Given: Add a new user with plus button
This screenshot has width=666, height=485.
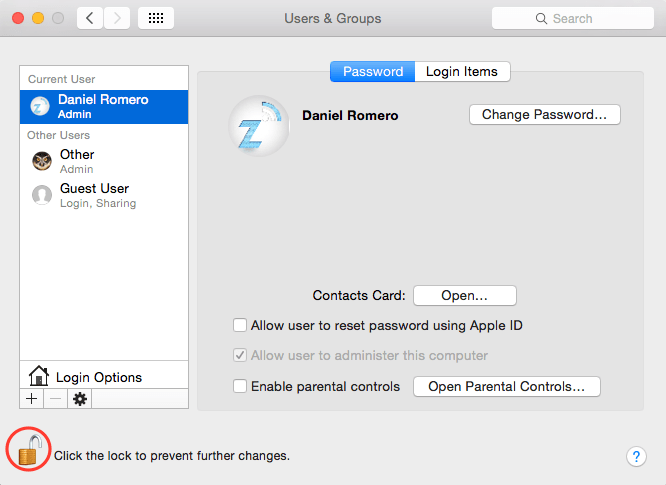Looking at the screenshot, I should click(x=31, y=399).
